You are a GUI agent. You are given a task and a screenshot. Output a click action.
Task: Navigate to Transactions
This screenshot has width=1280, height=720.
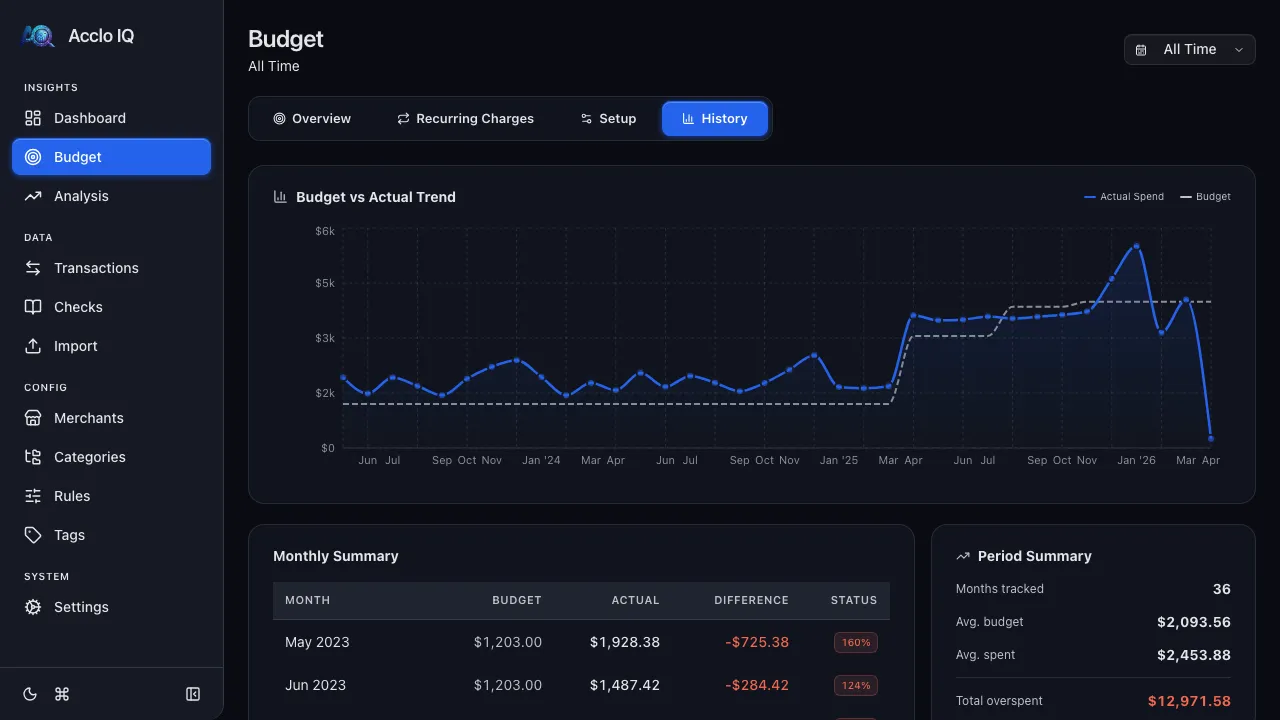pos(111,268)
